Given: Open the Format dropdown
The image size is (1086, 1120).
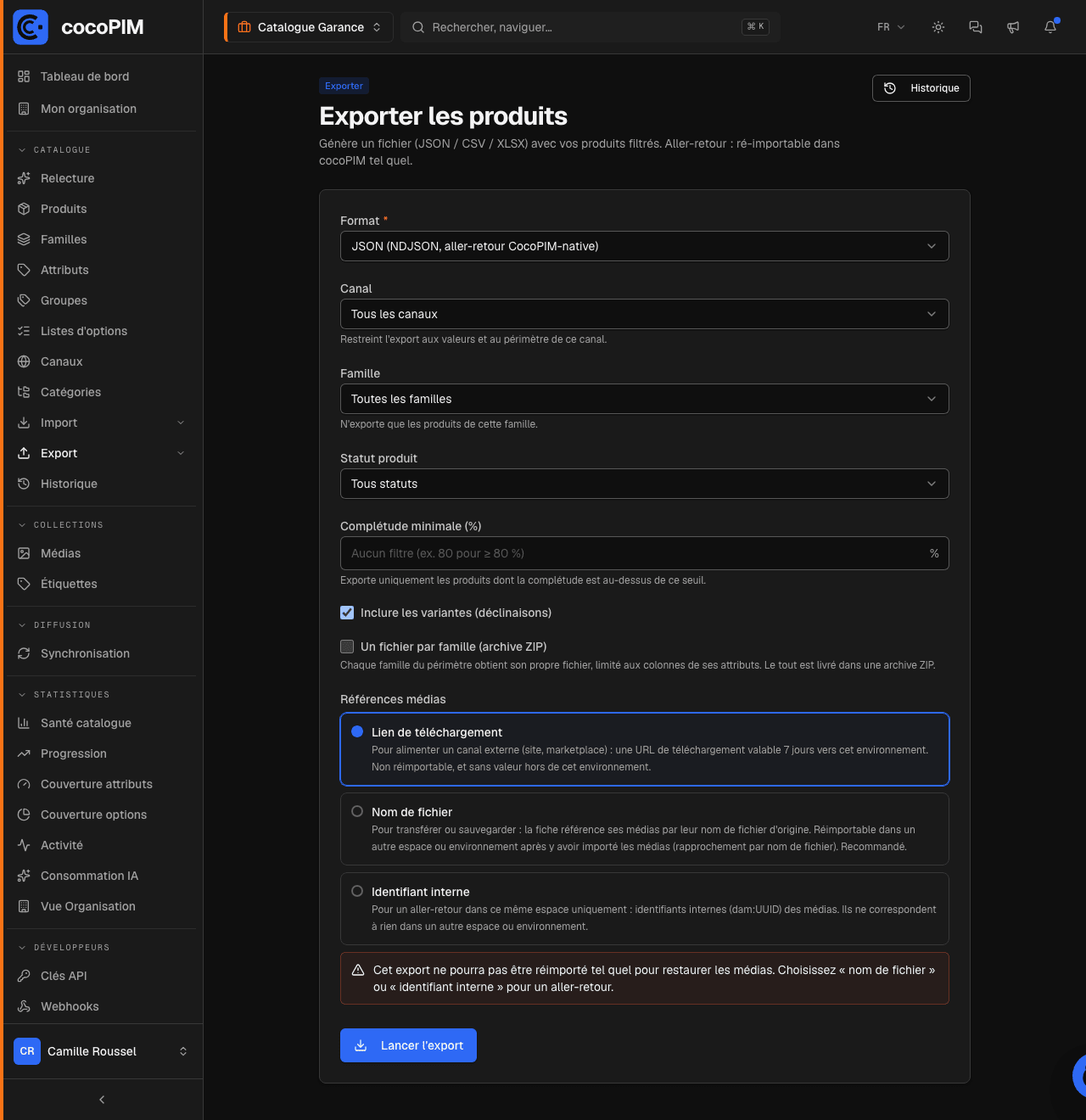Looking at the screenshot, I should pos(645,246).
